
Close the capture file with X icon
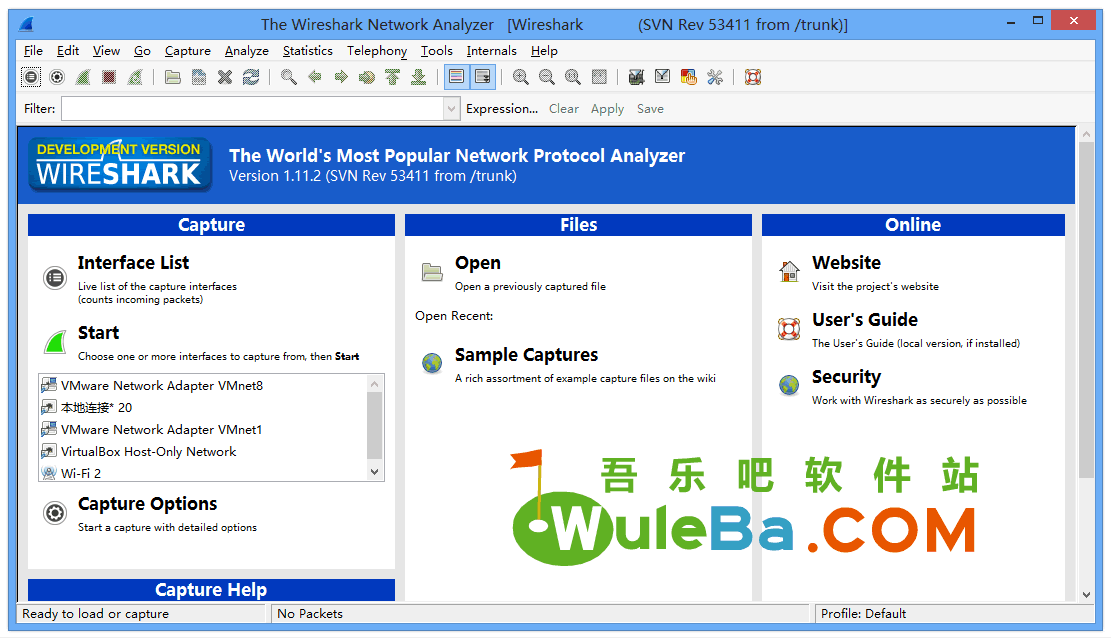tap(225, 77)
